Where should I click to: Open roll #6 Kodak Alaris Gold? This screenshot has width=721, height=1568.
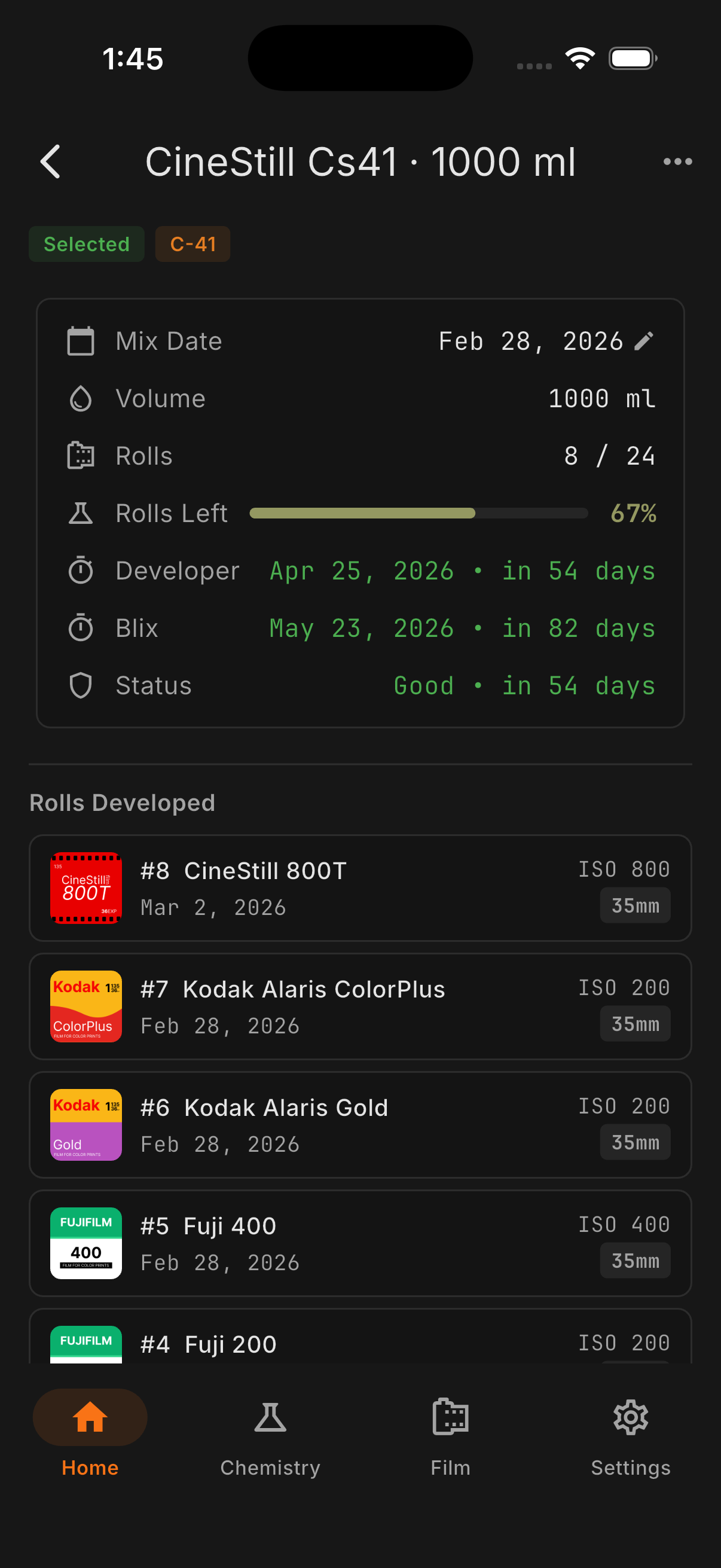click(360, 1125)
